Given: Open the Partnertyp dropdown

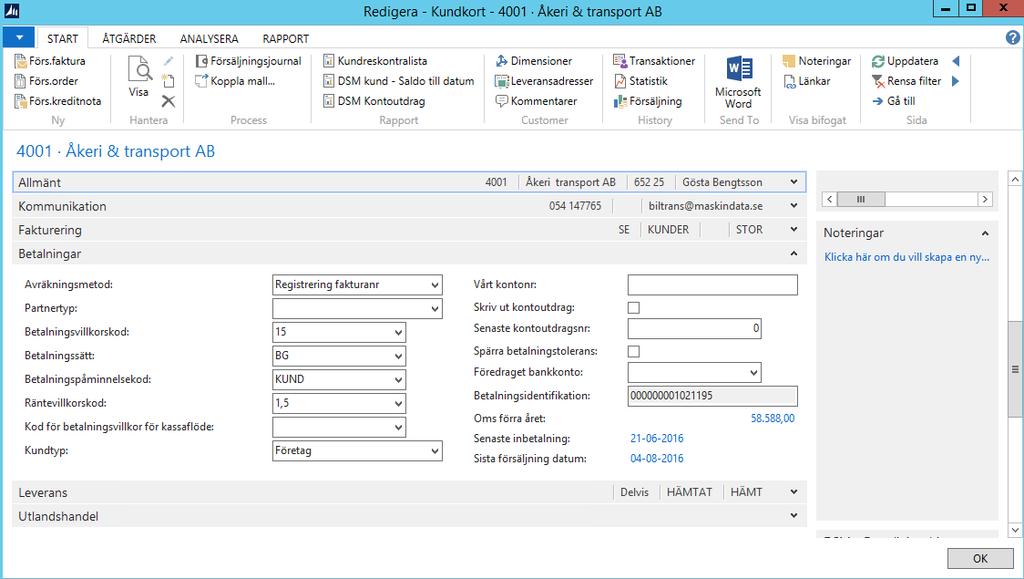Looking at the screenshot, I should 435,309.
